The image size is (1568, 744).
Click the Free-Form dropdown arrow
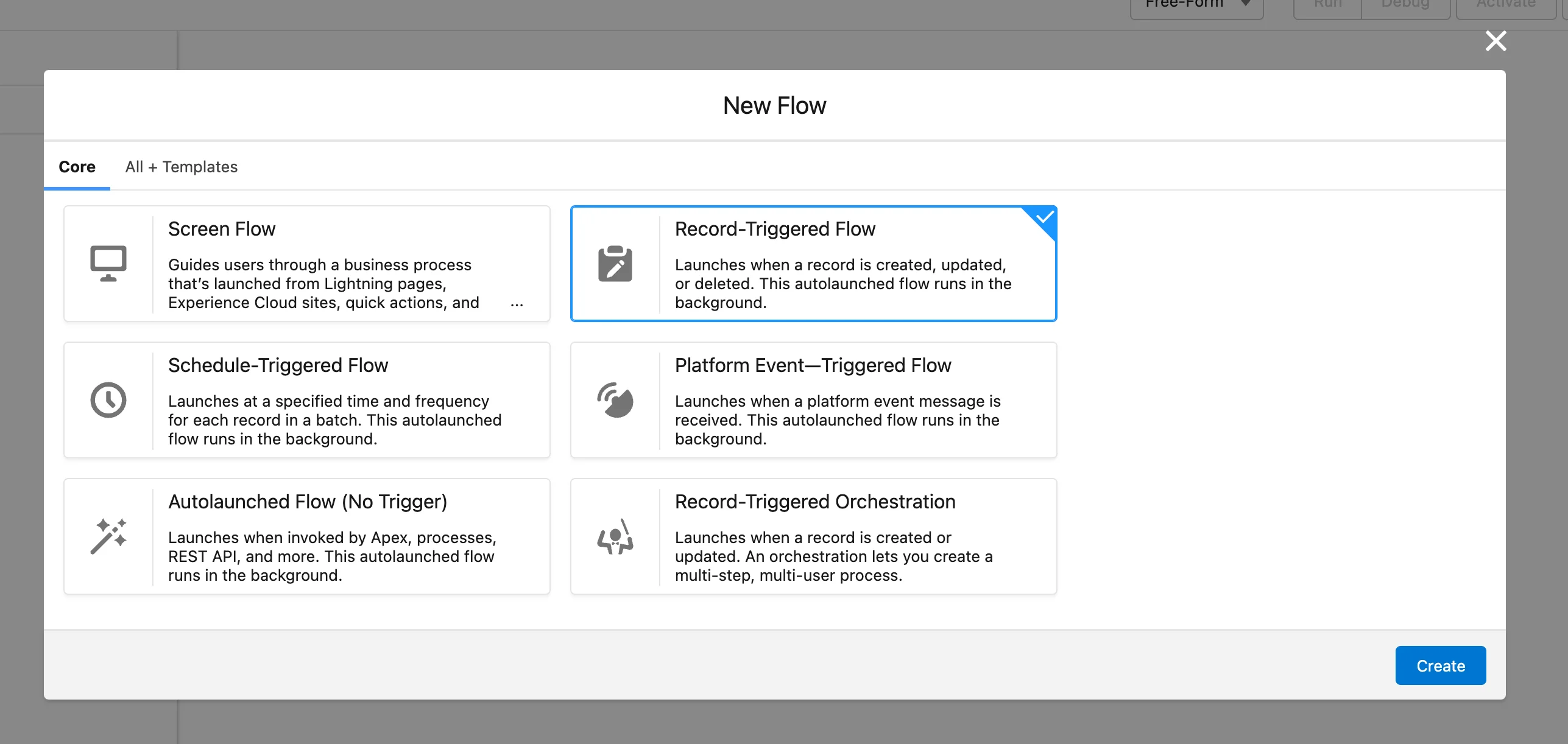1246,4
